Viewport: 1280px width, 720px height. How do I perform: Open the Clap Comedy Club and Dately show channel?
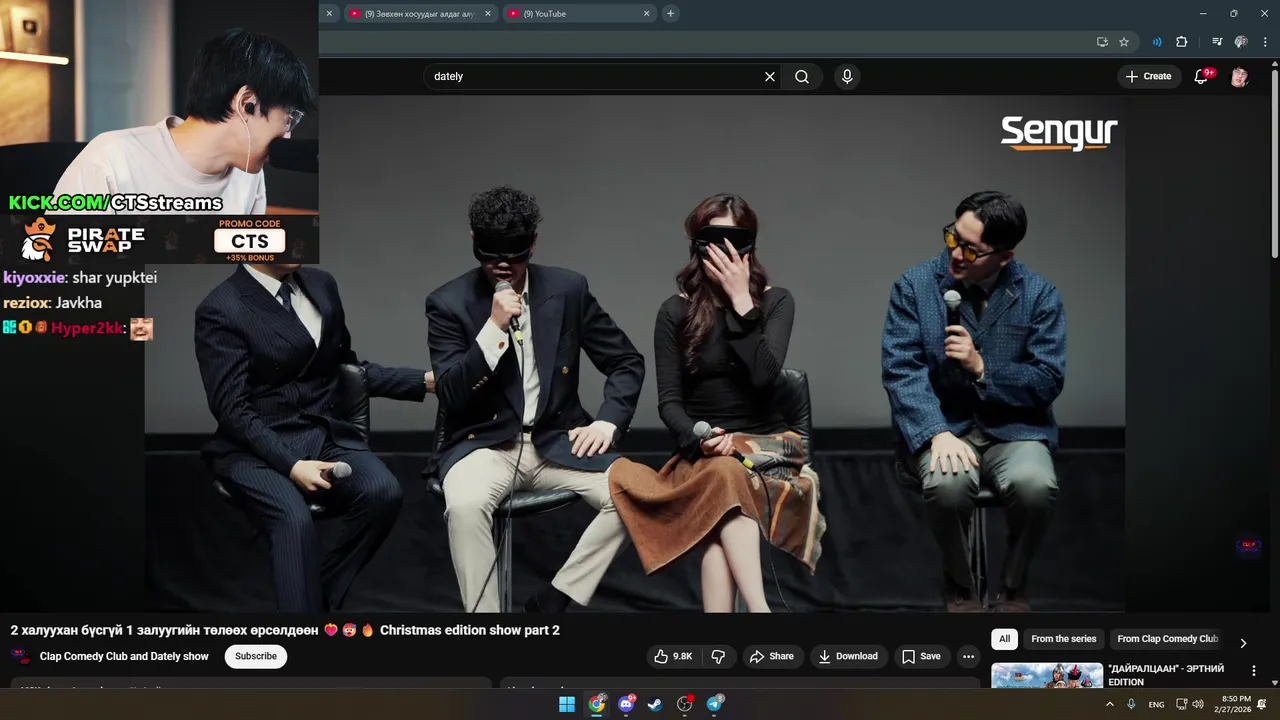(x=124, y=656)
